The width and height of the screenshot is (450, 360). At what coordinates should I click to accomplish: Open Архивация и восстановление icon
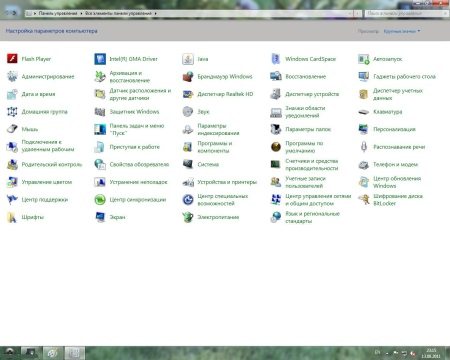tap(100, 76)
